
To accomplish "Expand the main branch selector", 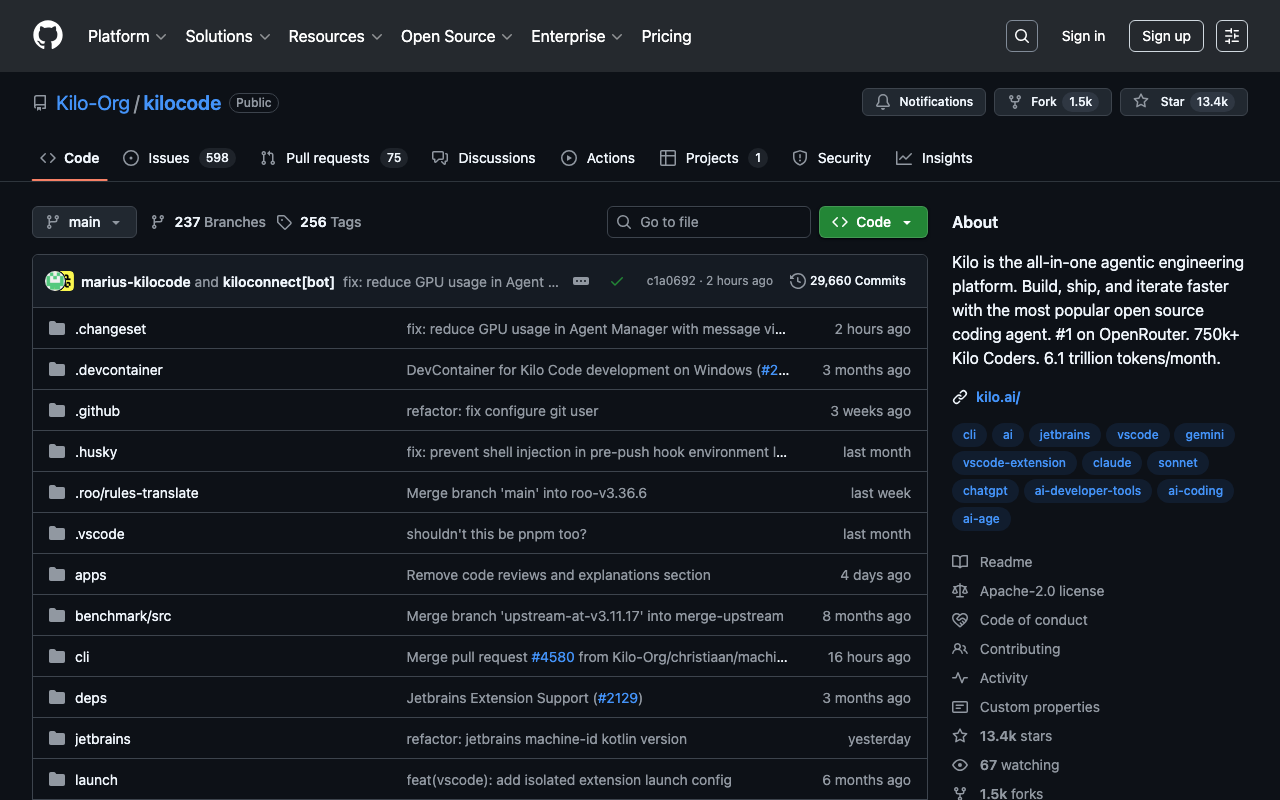I will coord(84,222).
